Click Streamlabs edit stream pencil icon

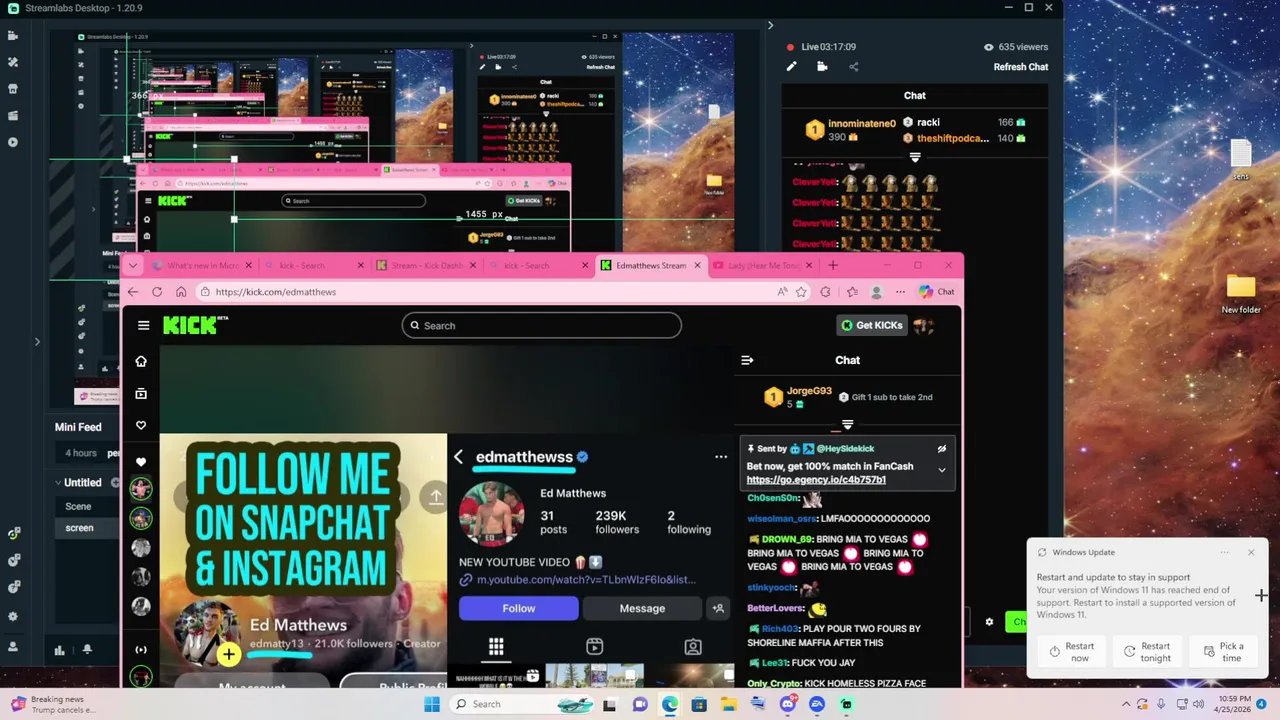pos(791,67)
